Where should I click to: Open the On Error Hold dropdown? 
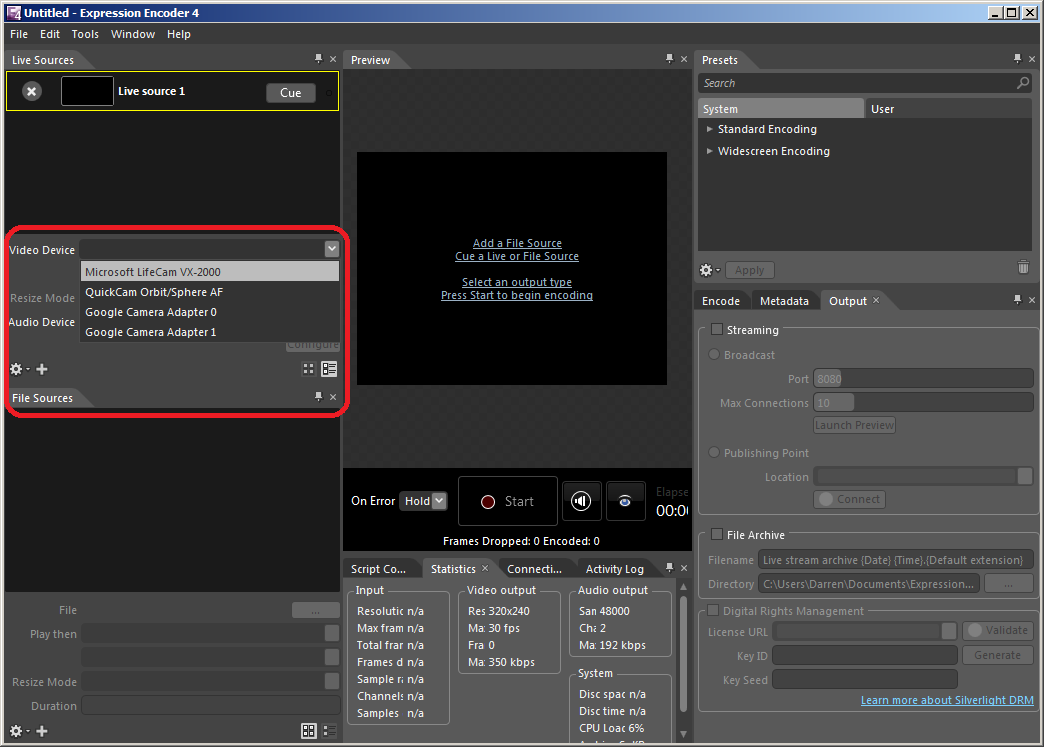click(x=423, y=501)
